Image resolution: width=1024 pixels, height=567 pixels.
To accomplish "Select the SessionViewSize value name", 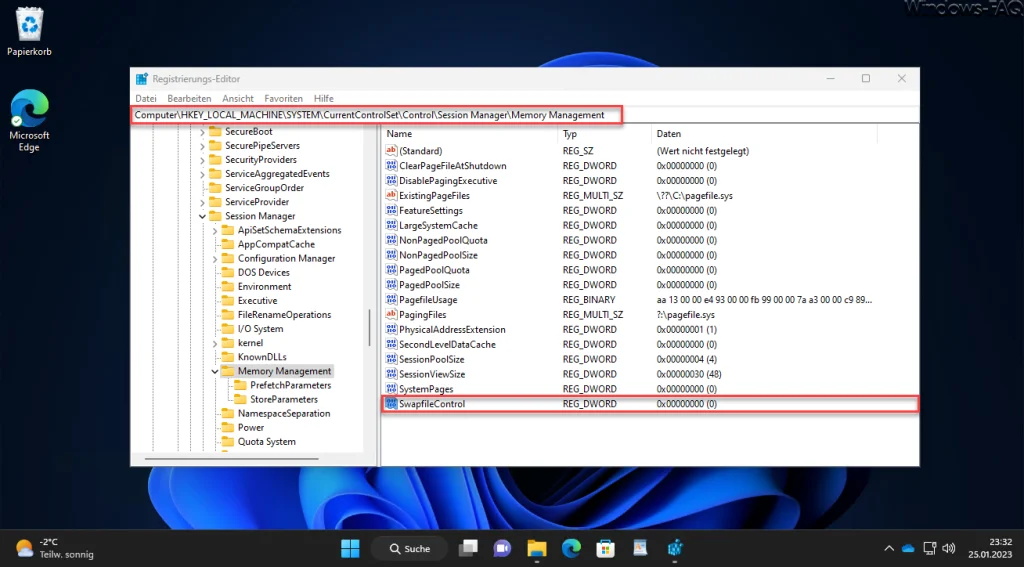I will click(432, 374).
